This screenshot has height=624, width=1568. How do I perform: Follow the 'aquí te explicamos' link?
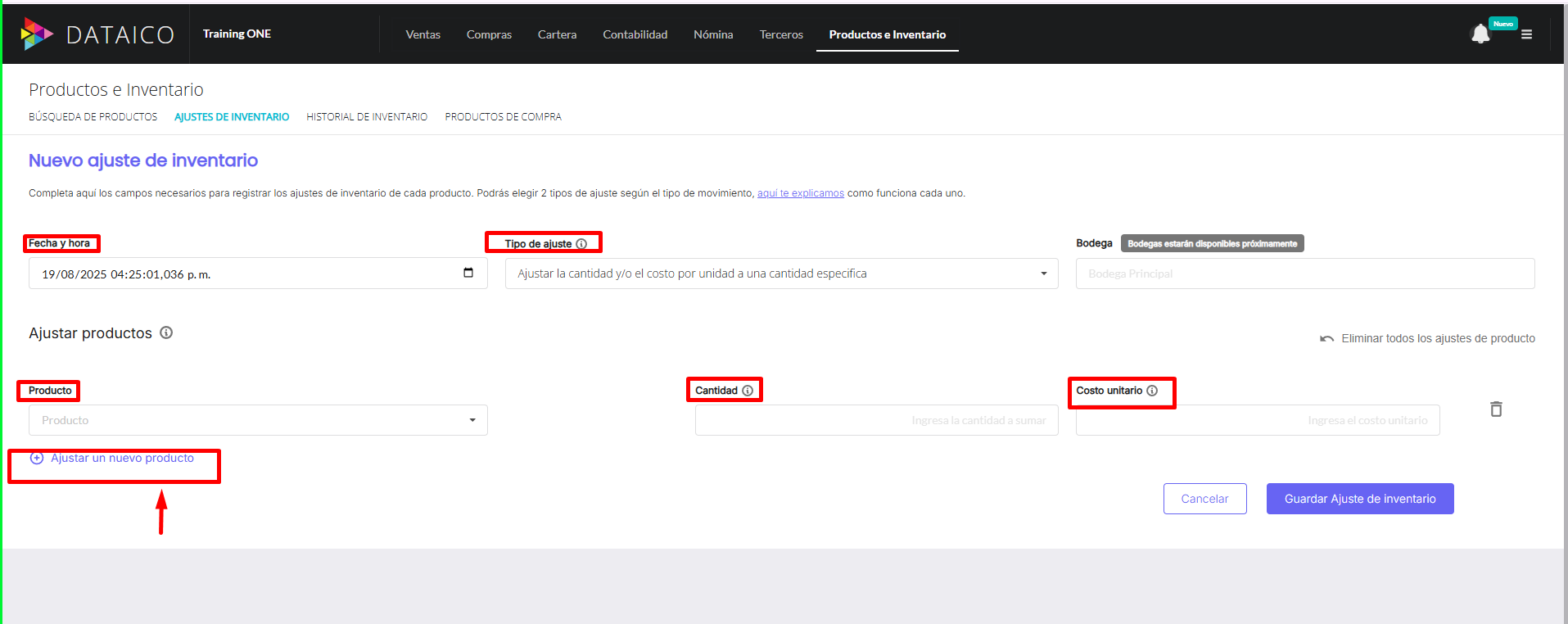point(800,193)
